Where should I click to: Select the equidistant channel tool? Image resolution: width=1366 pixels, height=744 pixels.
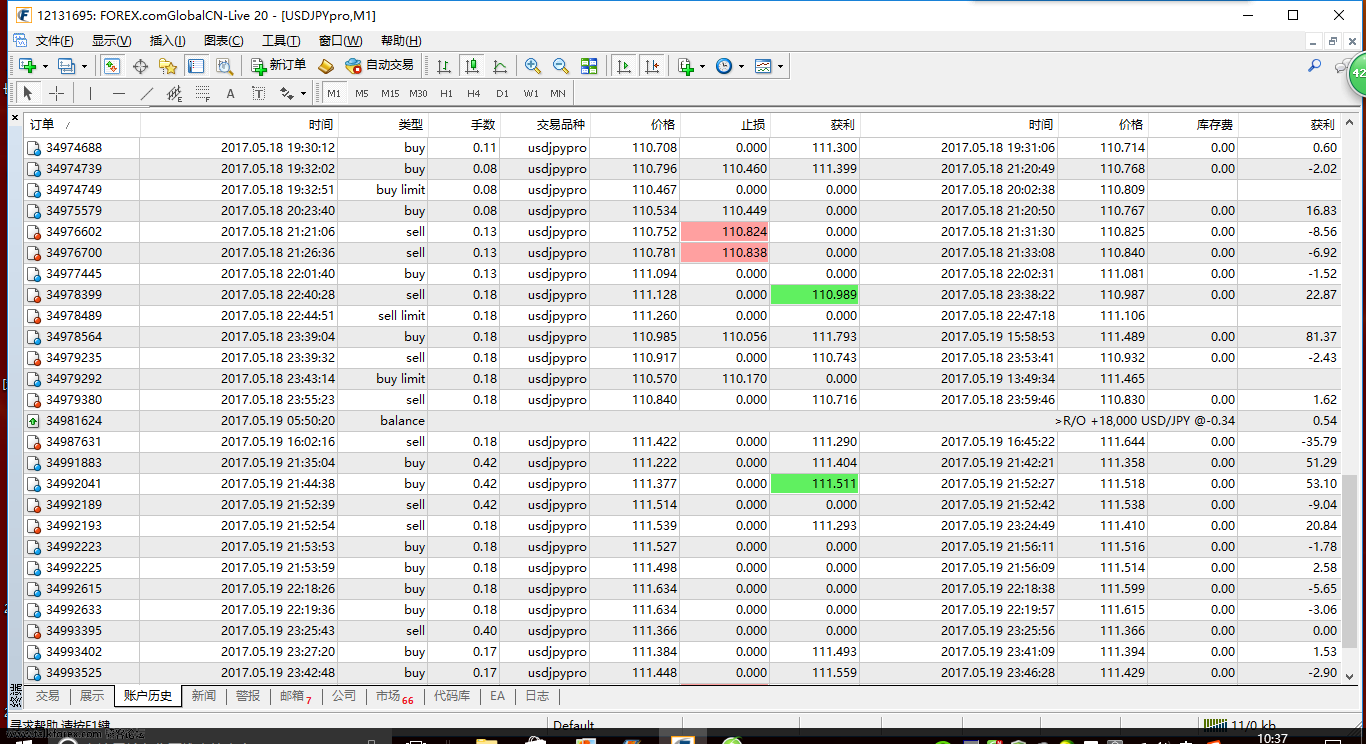click(174, 93)
